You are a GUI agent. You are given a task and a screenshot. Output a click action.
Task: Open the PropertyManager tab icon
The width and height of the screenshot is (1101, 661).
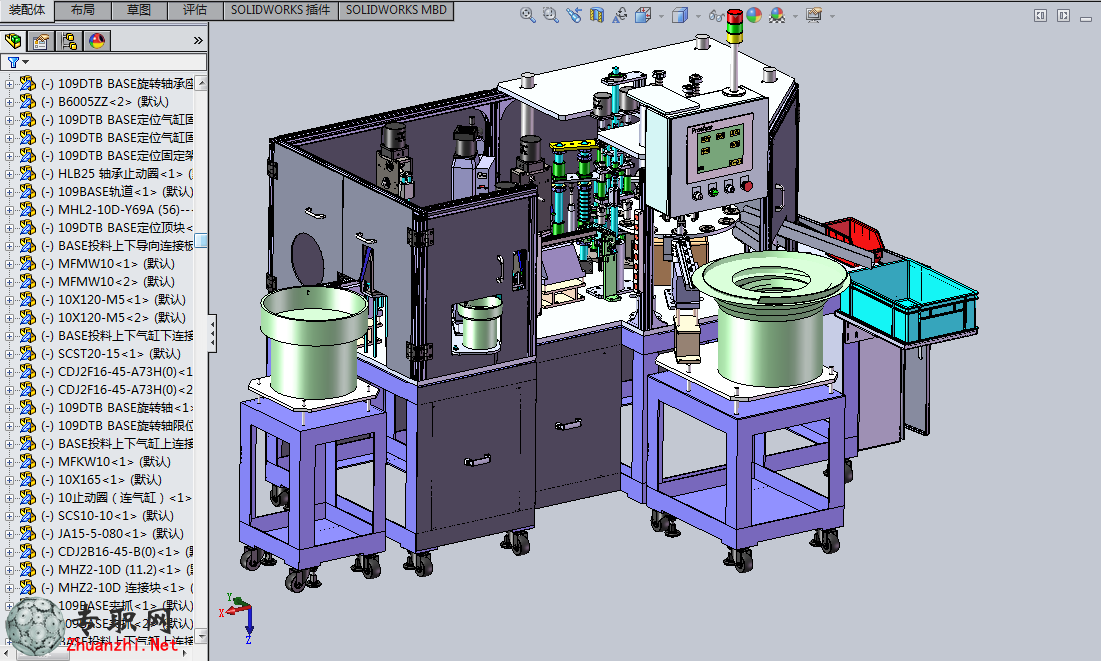[x=41, y=41]
